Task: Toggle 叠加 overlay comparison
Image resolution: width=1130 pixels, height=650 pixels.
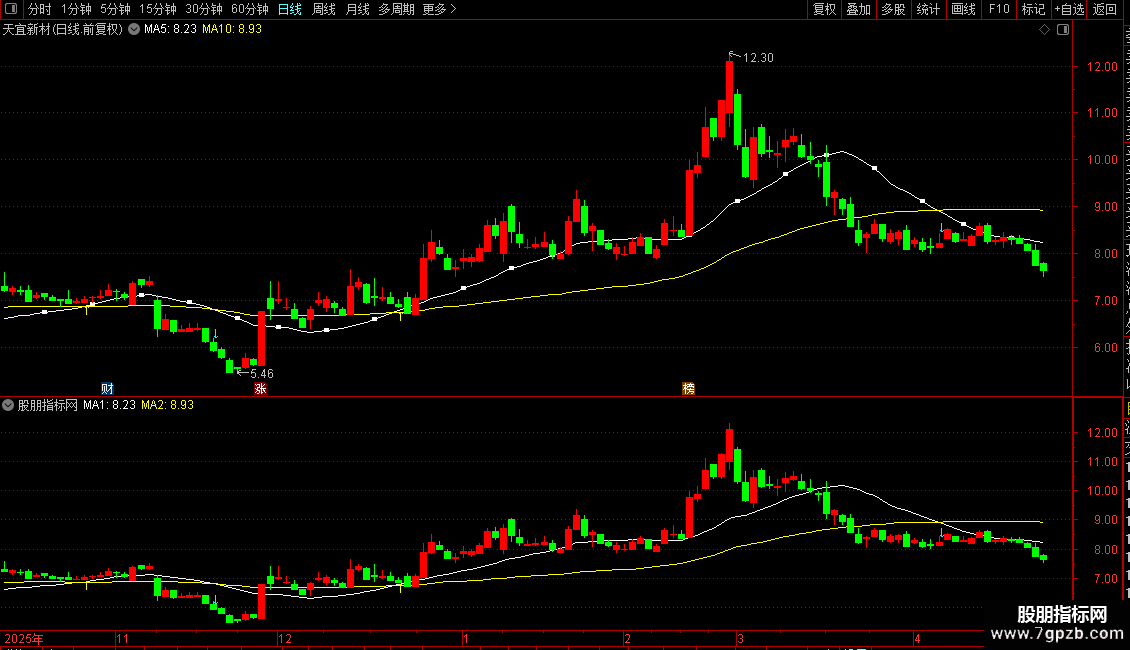Action: (858, 9)
